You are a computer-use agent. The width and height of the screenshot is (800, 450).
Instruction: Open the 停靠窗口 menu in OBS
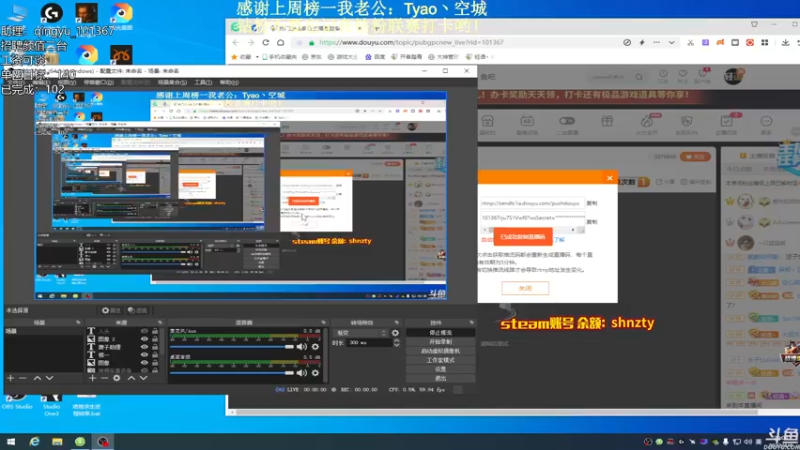coord(98,82)
